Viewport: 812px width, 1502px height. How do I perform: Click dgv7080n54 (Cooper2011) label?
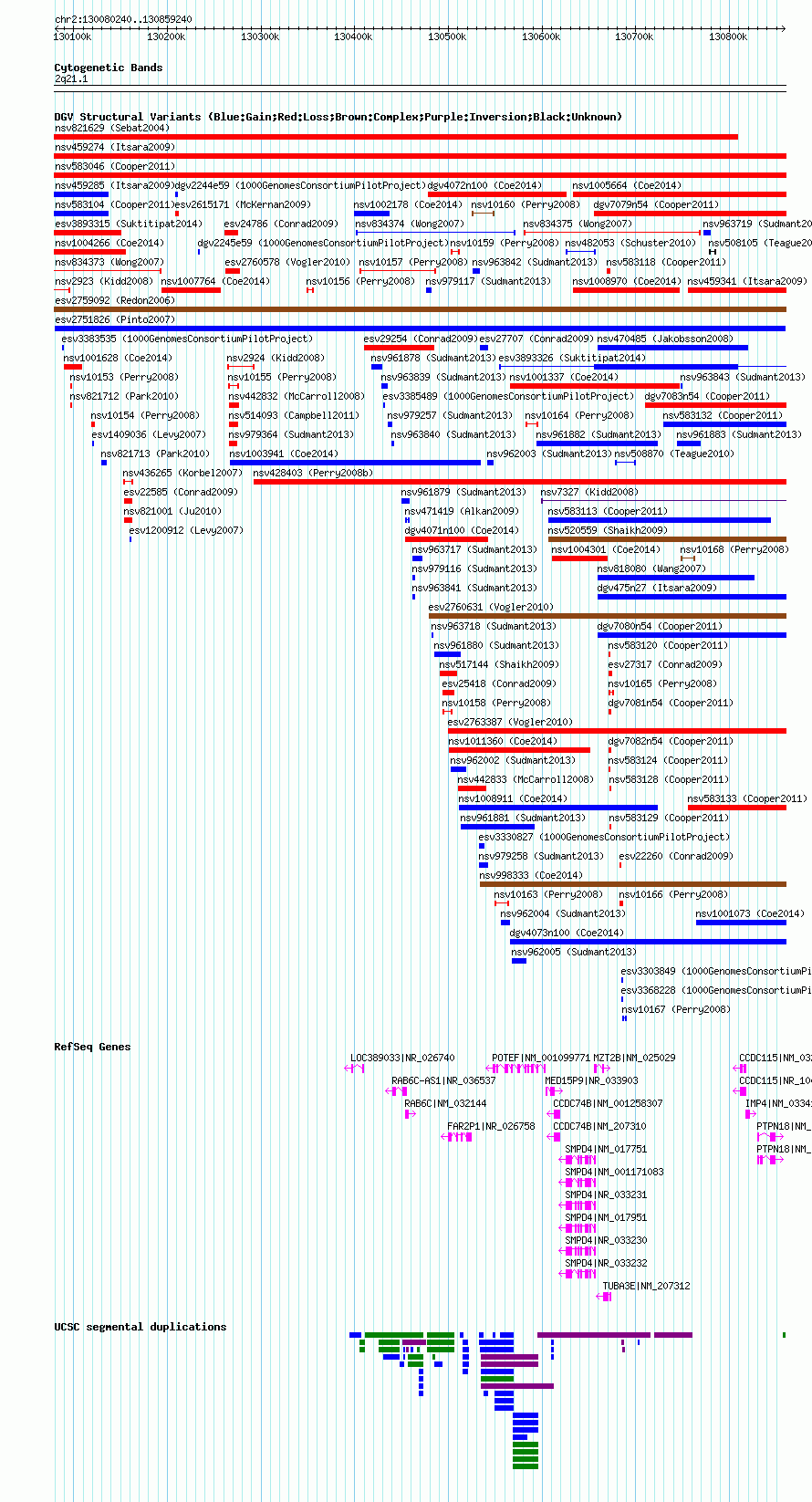point(660,626)
